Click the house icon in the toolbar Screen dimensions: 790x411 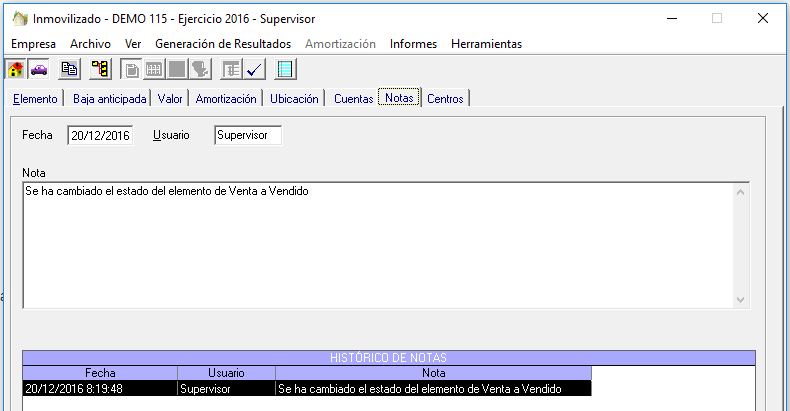pos(16,69)
